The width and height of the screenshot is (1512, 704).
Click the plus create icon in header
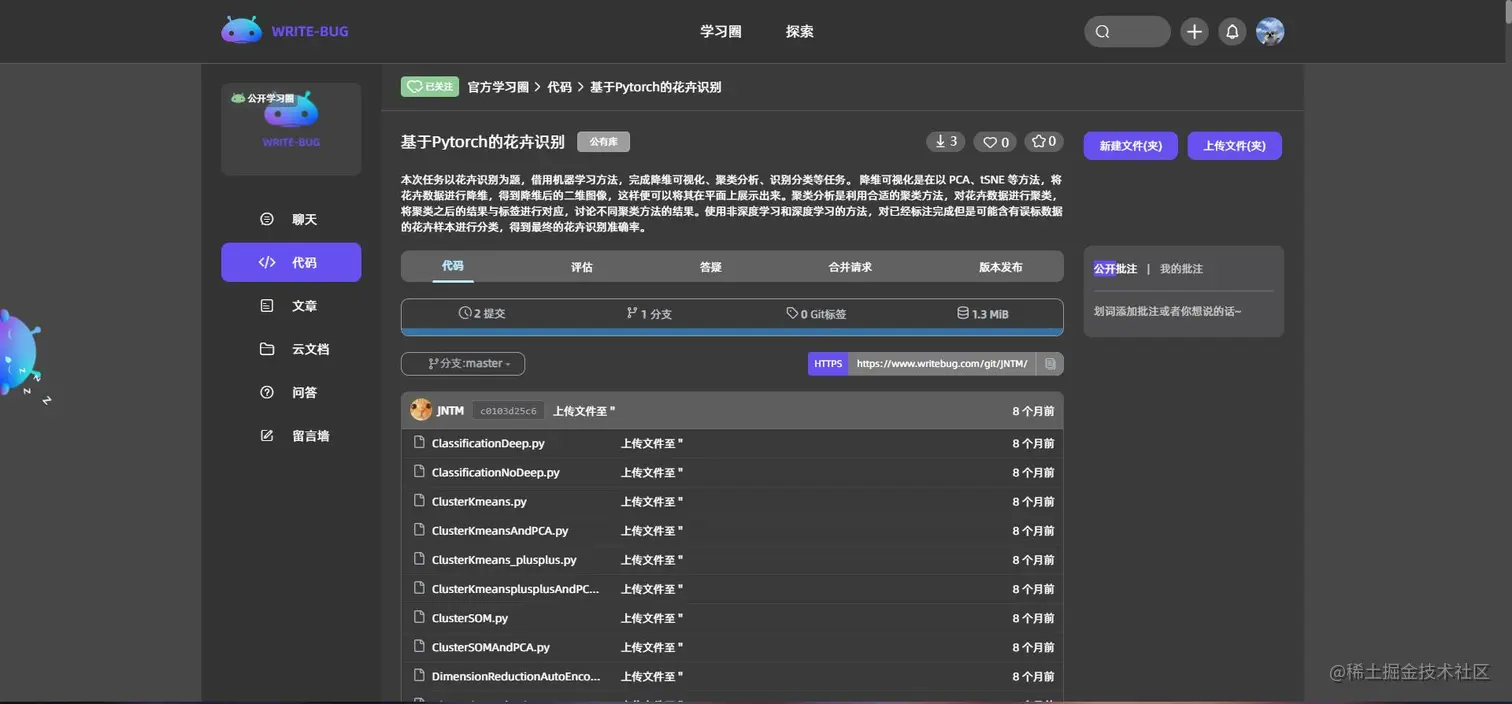click(x=1194, y=32)
